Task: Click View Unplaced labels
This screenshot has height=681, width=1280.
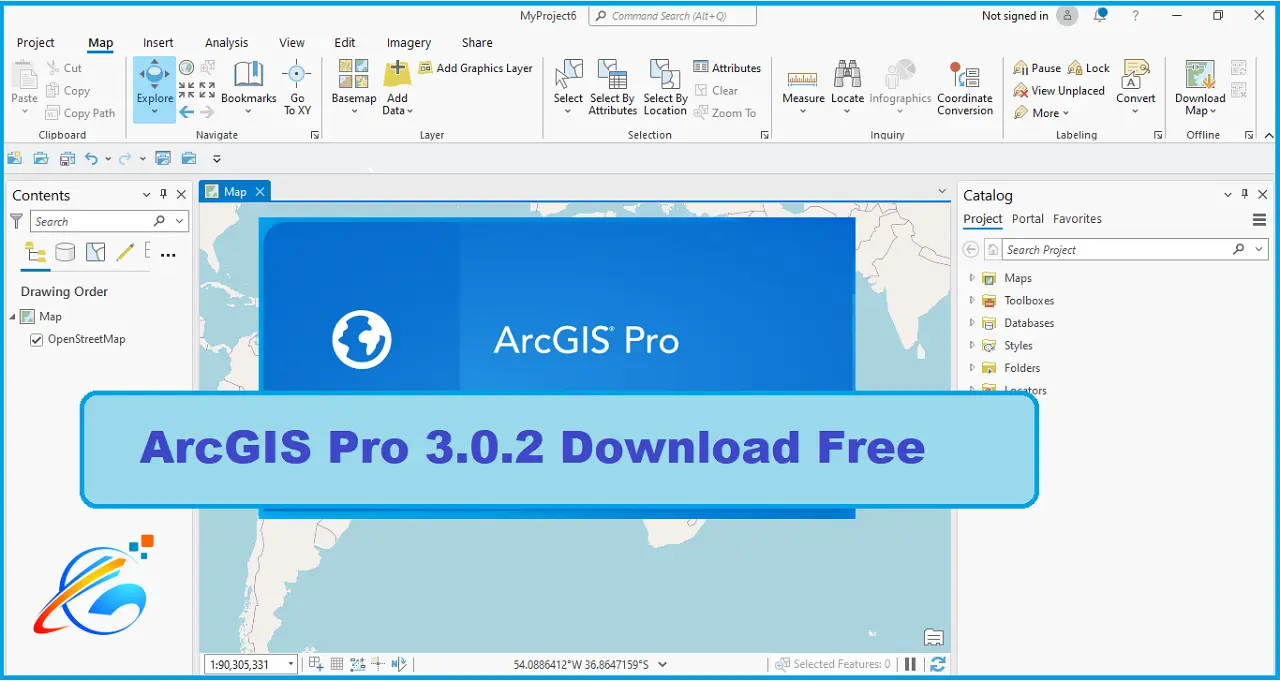Action: [x=1059, y=90]
